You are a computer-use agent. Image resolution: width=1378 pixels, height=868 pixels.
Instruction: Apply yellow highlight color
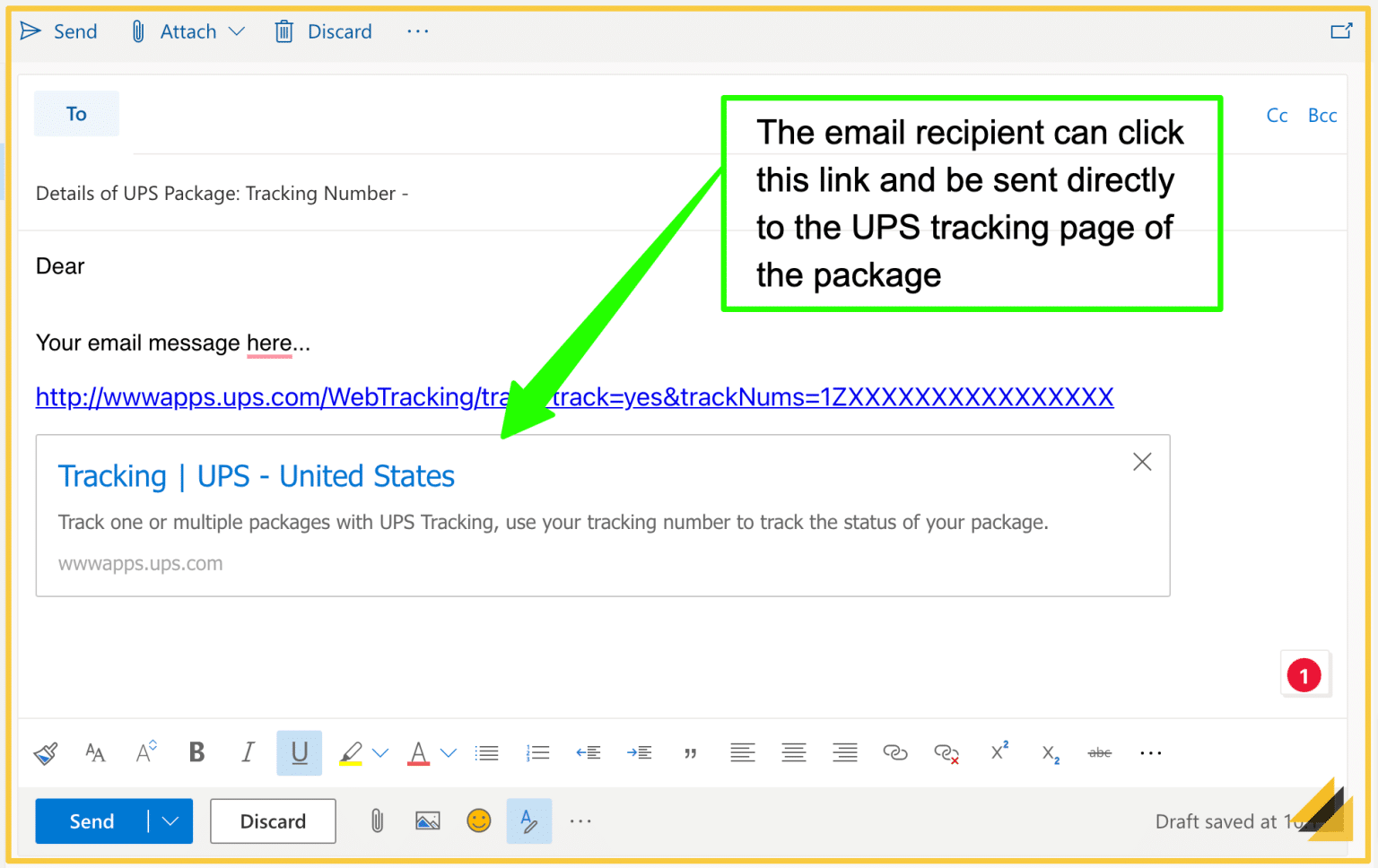tap(351, 753)
